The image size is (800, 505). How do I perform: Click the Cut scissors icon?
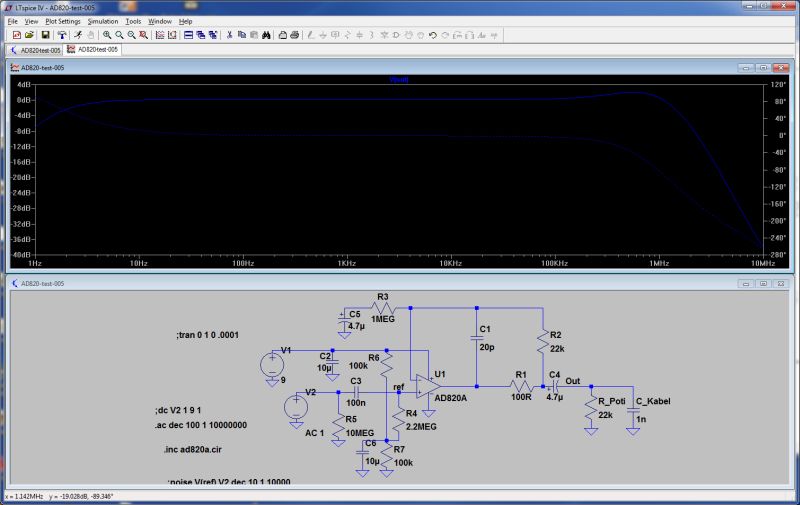point(229,35)
